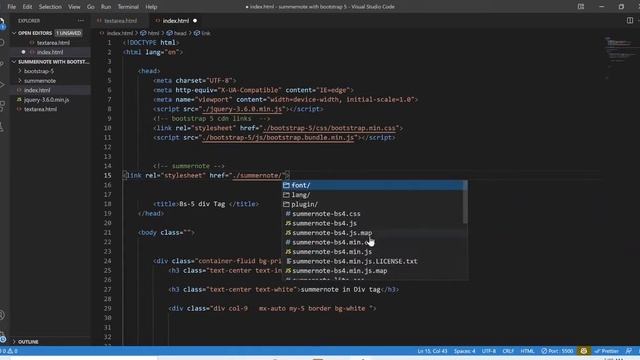Click the Prettier status bar item
Screen dimensions: 640x360
pos(607,351)
